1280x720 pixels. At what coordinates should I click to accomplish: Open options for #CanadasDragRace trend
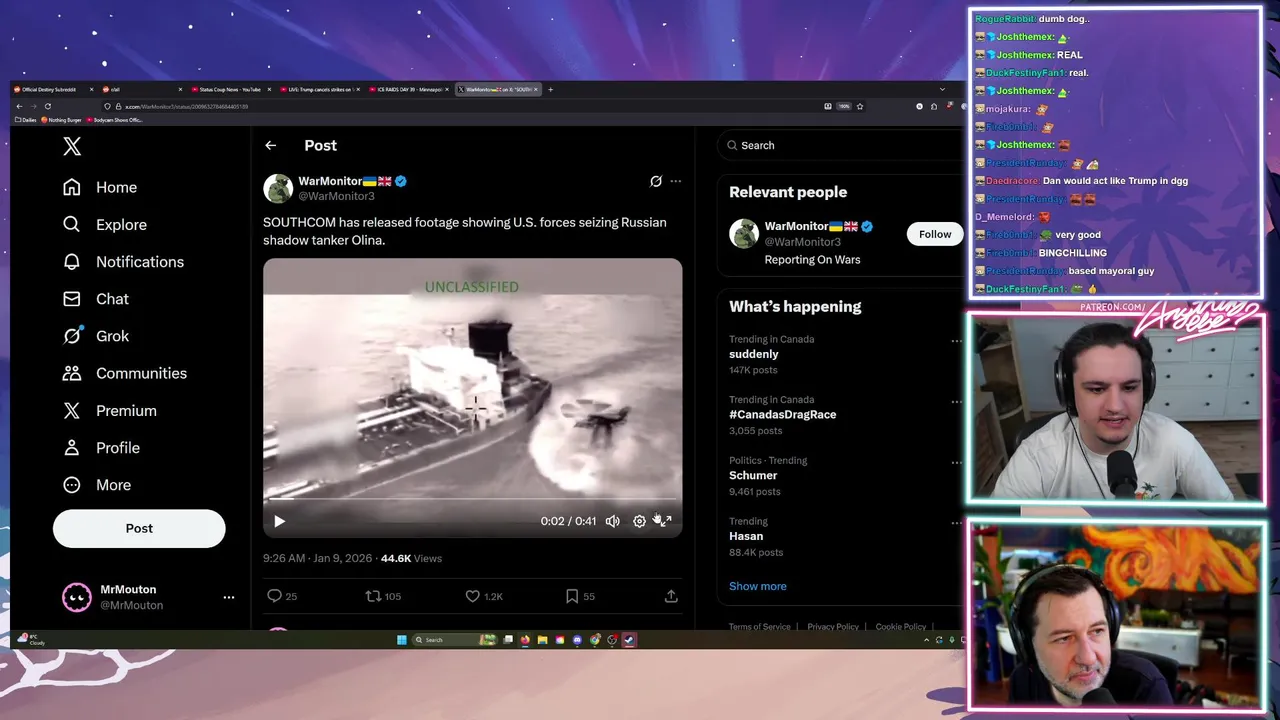(956, 402)
